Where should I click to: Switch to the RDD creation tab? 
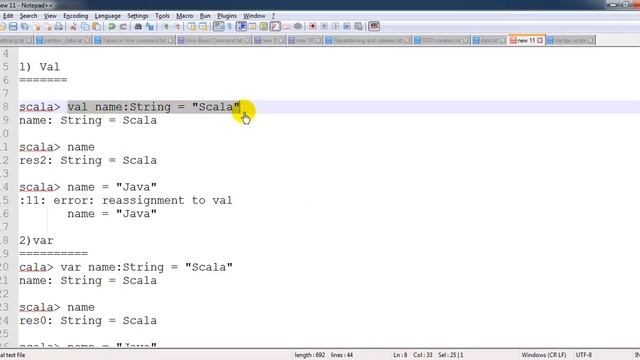[x=442, y=40]
